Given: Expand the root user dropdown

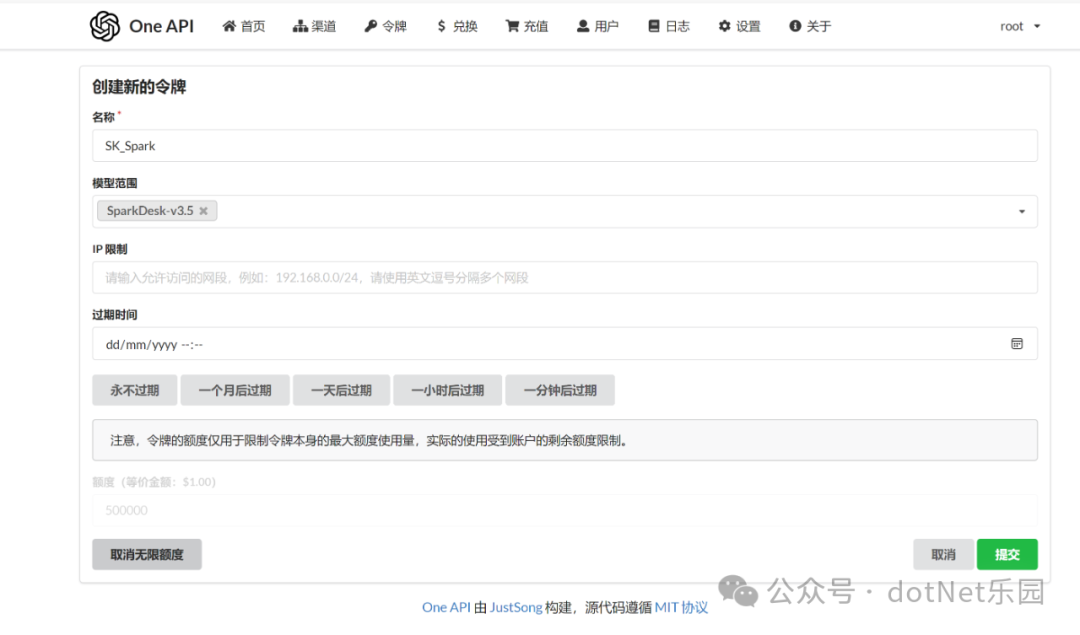Looking at the screenshot, I should [1020, 26].
